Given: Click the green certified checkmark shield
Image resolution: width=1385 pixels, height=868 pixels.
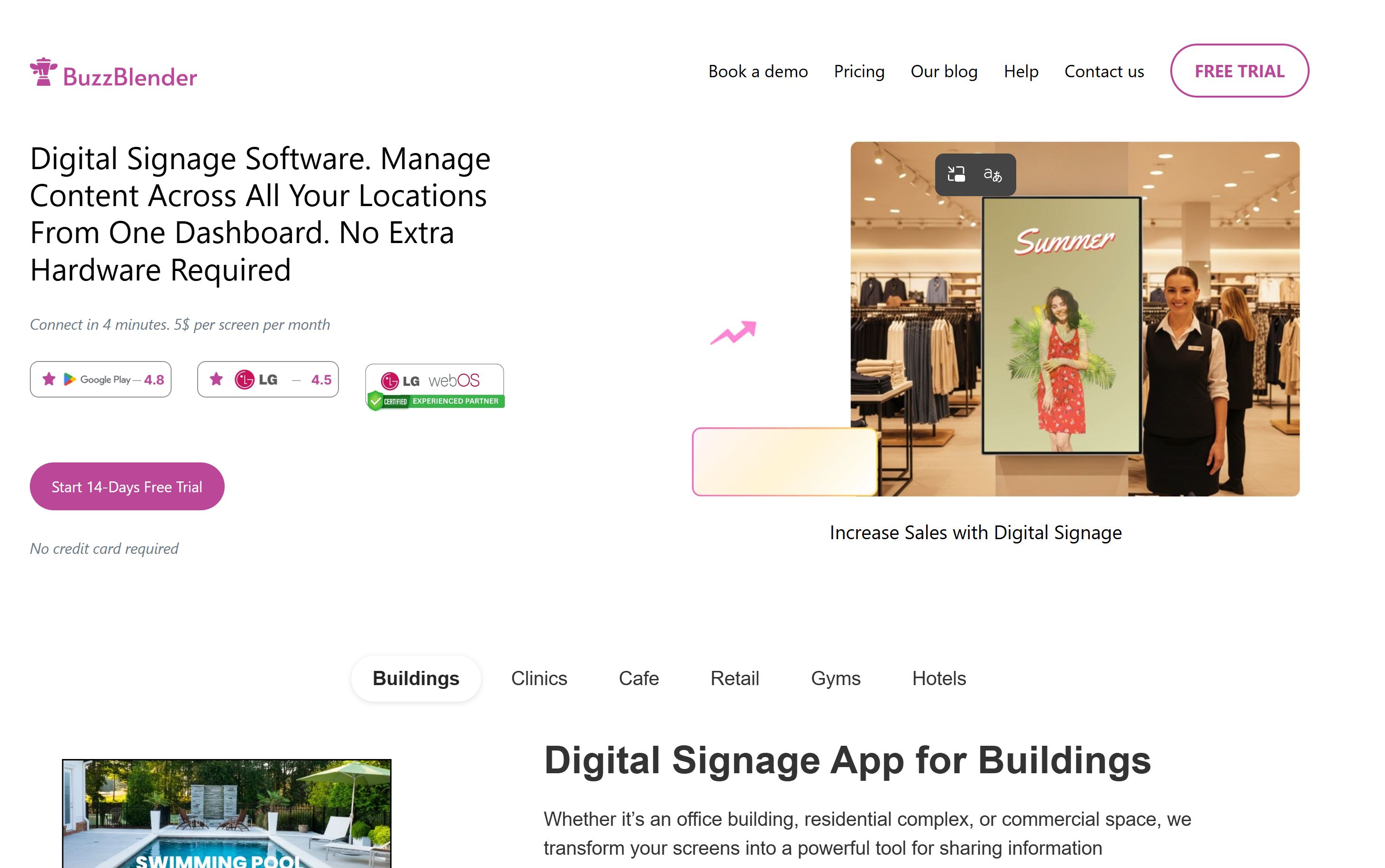Looking at the screenshot, I should pyautogui.click(x=375, y=400).
